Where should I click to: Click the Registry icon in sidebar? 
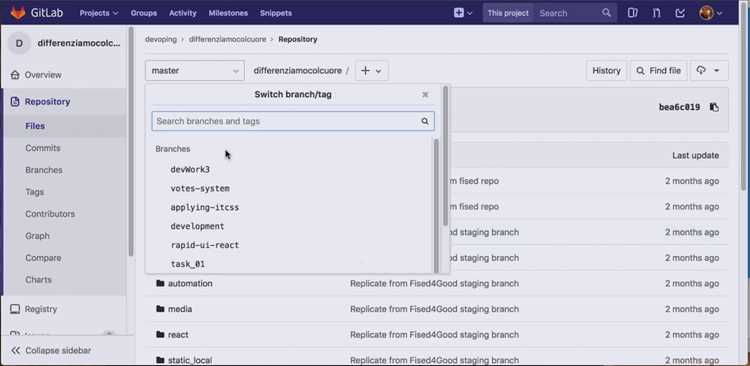[x=15, y=309]
